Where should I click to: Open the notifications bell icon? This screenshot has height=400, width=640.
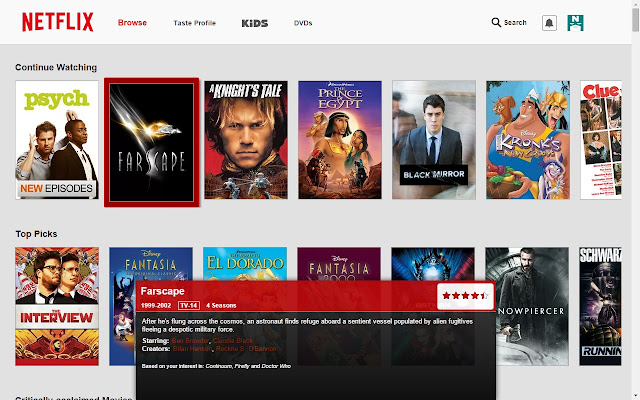pyautogui.click(x=549, y=23)
